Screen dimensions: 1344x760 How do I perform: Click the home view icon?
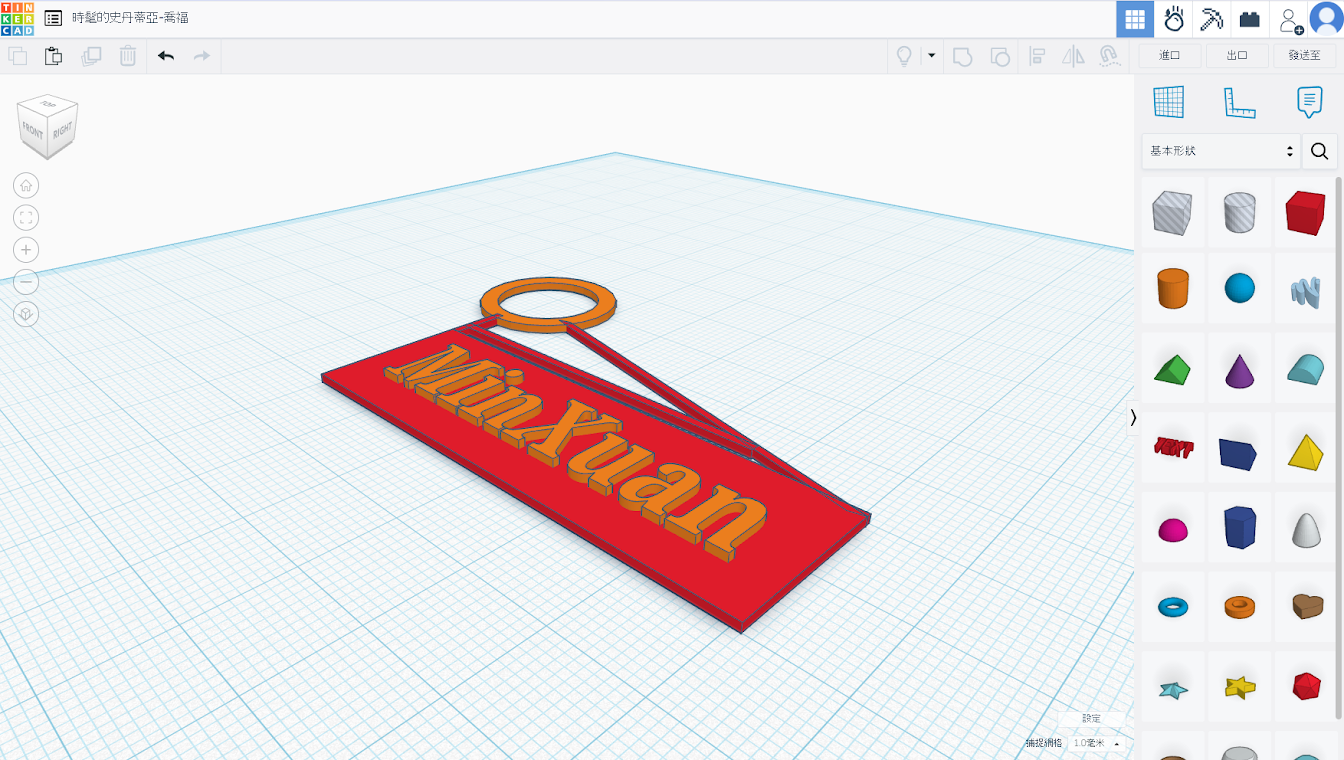pos(26,185)
